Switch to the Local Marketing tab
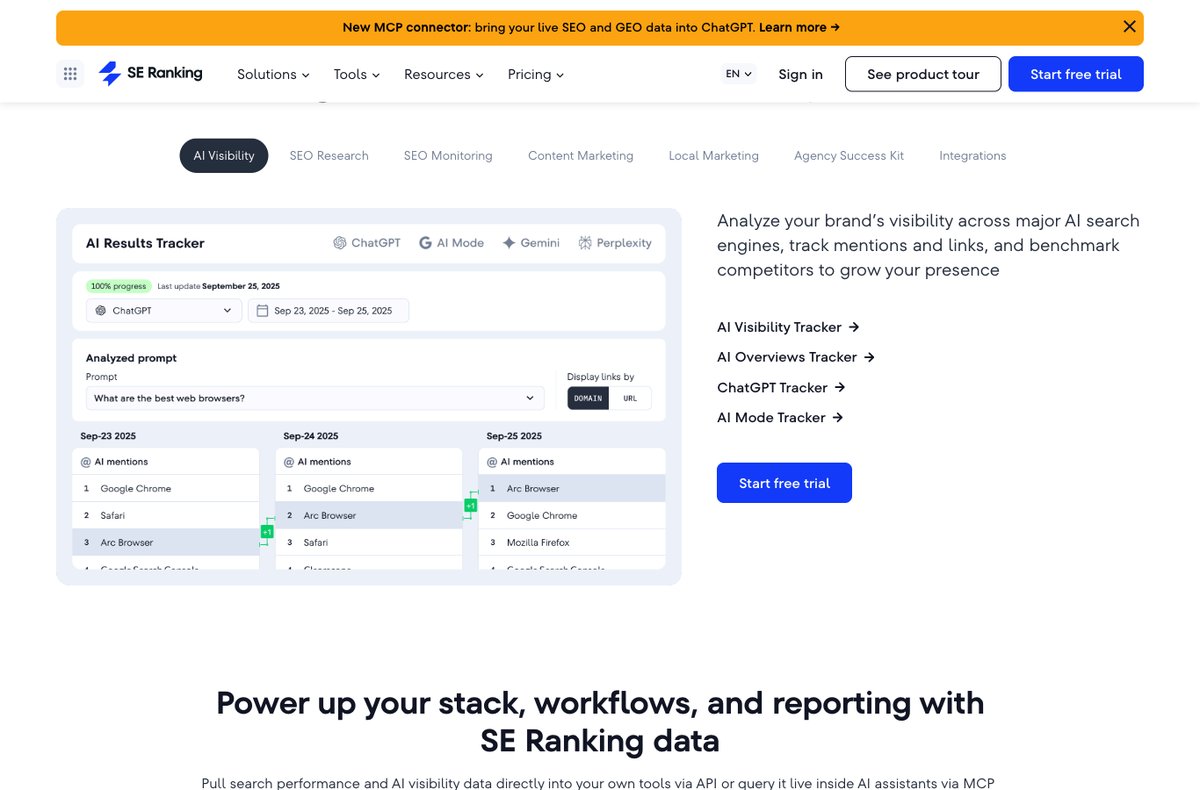The width and height of the screenshot is (1200, 790). pos(714,156)
